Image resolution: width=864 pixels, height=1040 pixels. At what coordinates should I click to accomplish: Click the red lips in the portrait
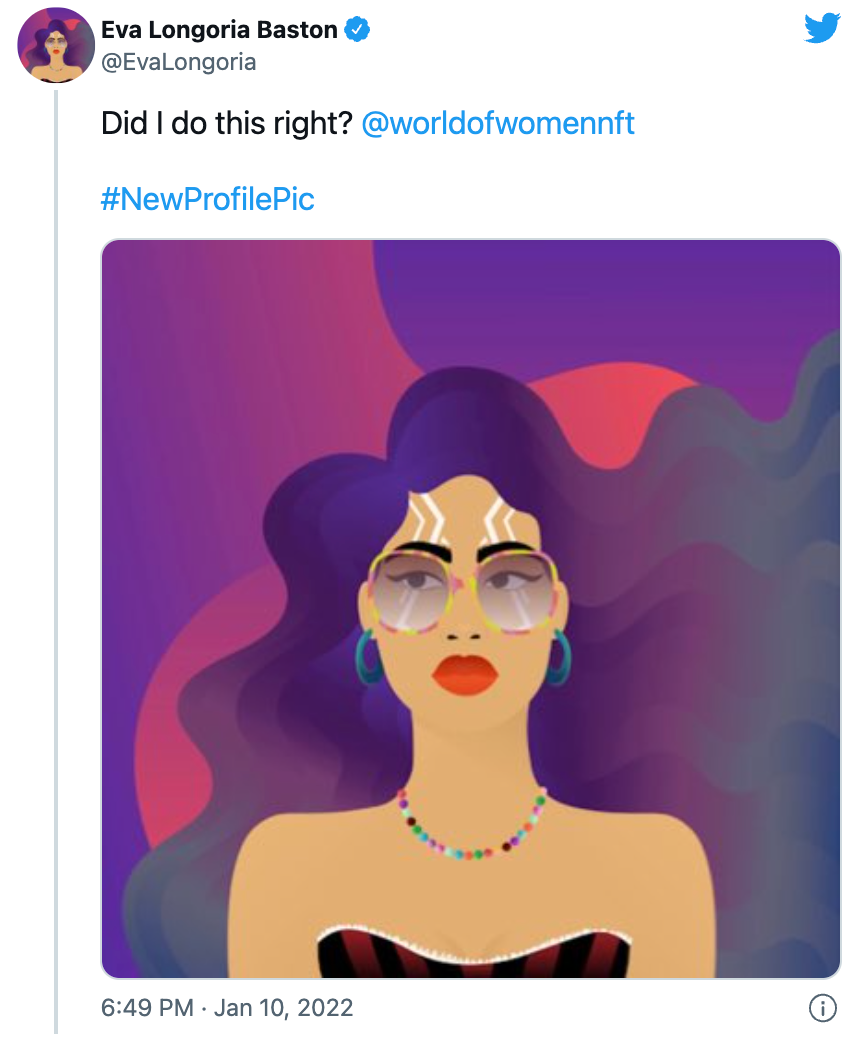tap(465, 674)
